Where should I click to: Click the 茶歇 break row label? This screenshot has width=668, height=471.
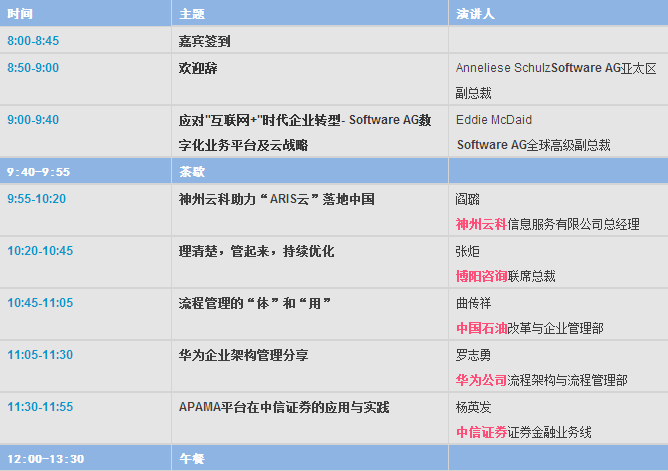[192, 172]
